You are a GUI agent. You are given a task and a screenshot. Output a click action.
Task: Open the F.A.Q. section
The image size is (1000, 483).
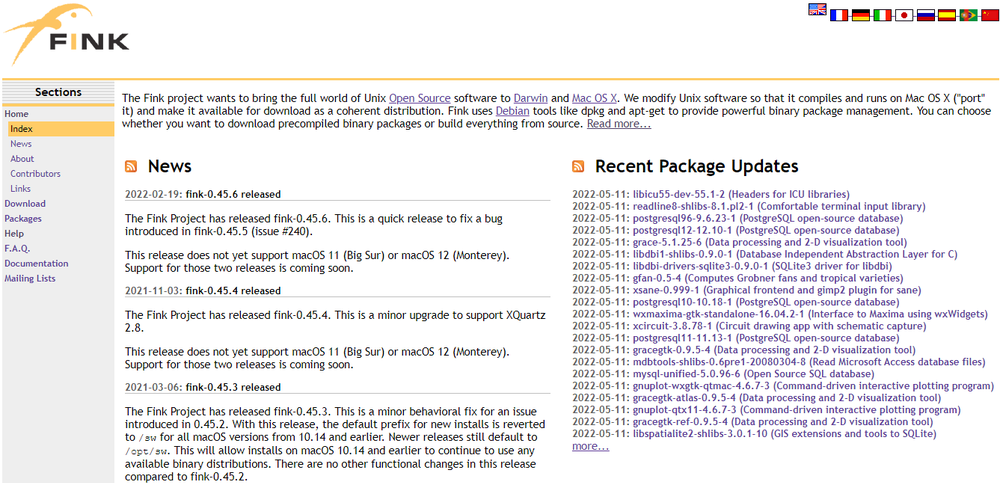(17, 248)
